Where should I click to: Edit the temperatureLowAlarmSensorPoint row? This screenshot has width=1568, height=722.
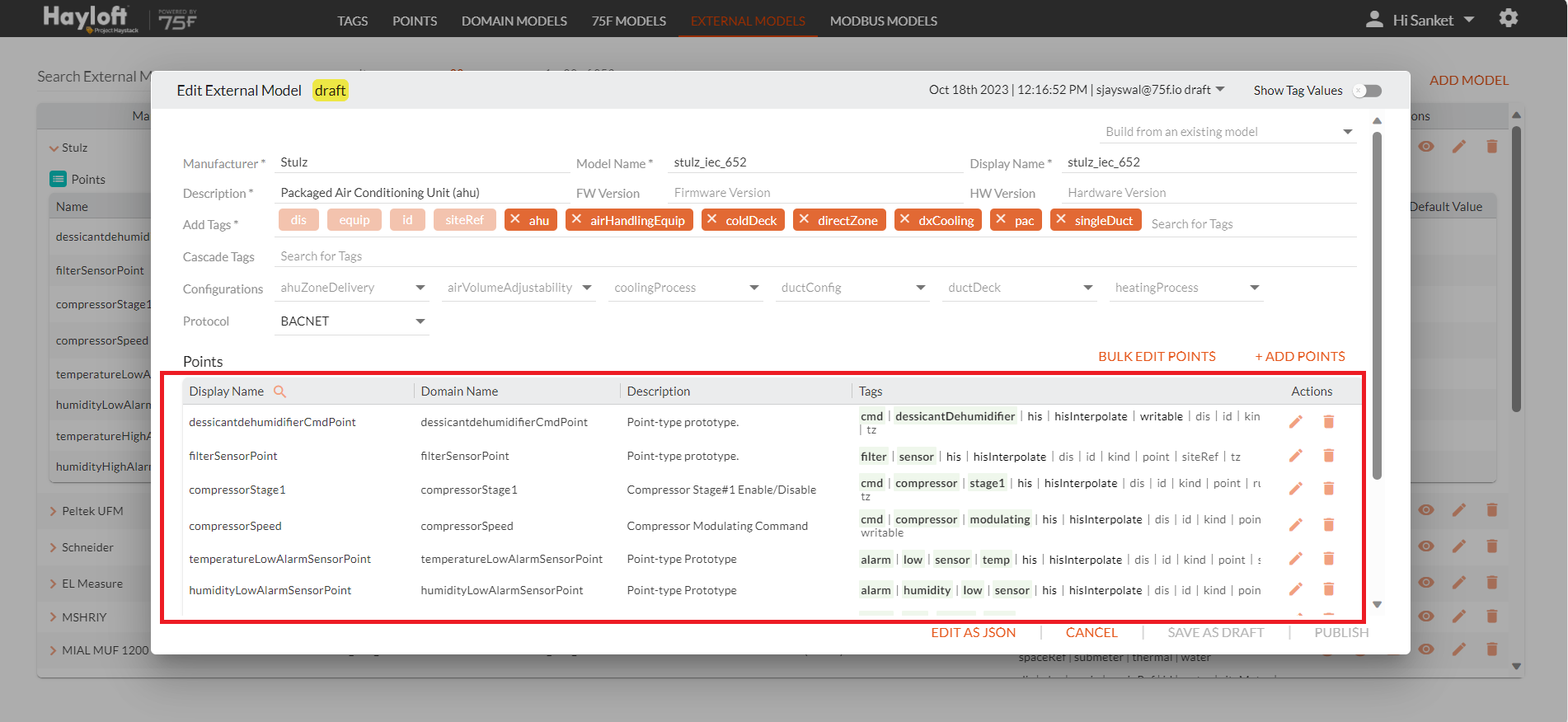click(x=1296, y=559)
